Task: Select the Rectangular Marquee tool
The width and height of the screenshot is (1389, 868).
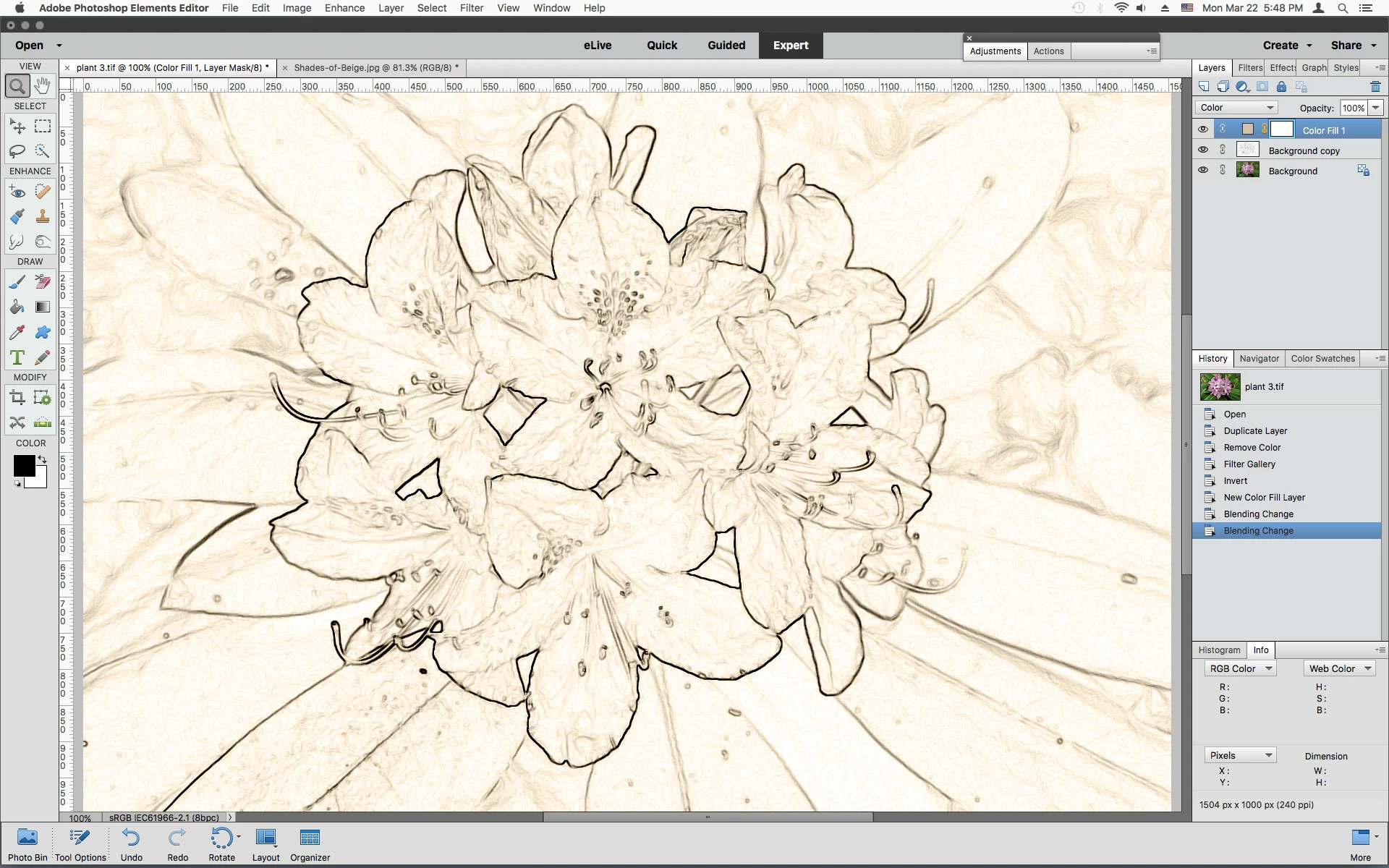Action: coord(43,127)
